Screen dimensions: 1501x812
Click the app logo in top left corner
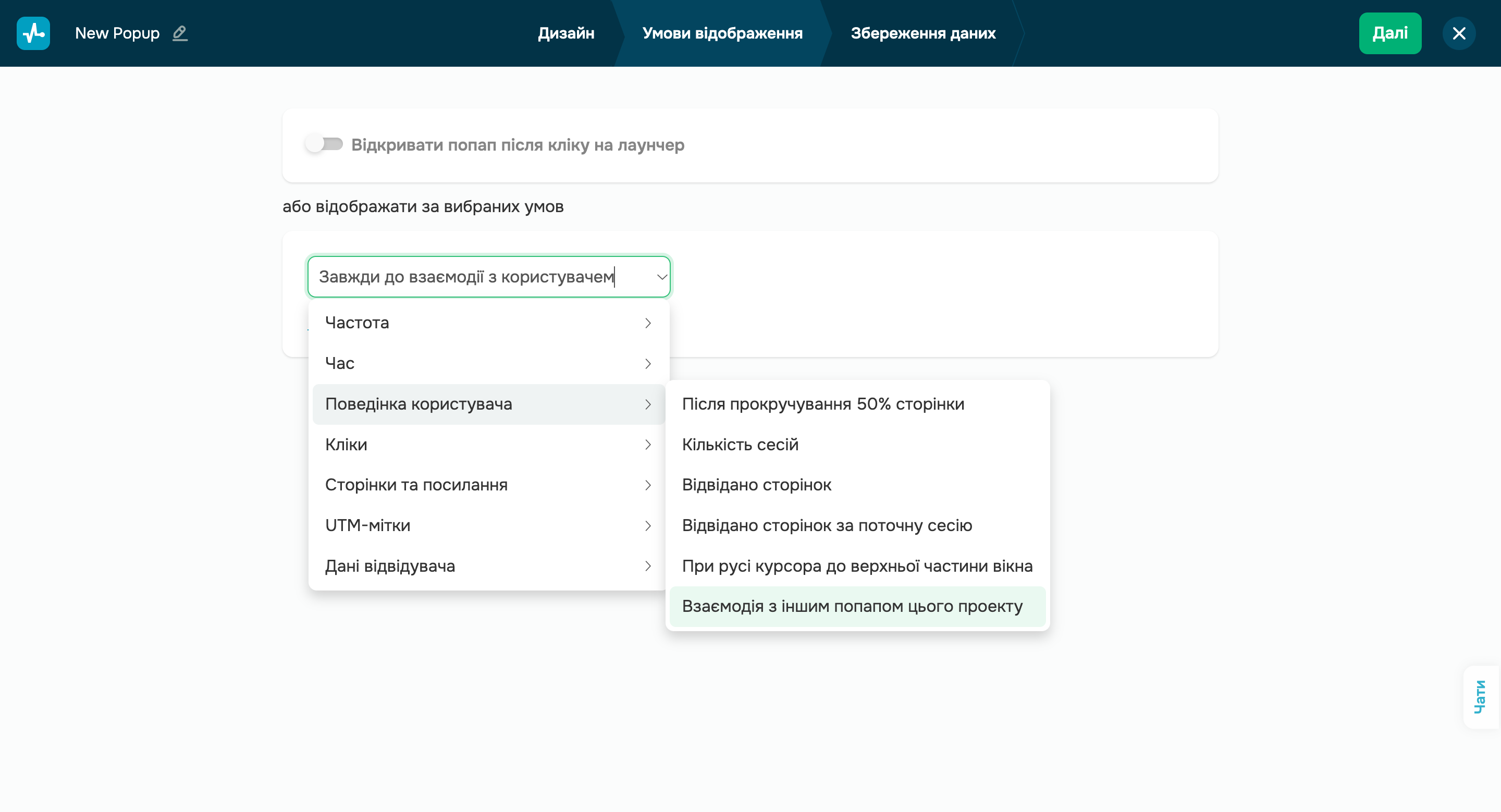coord(33,33)
